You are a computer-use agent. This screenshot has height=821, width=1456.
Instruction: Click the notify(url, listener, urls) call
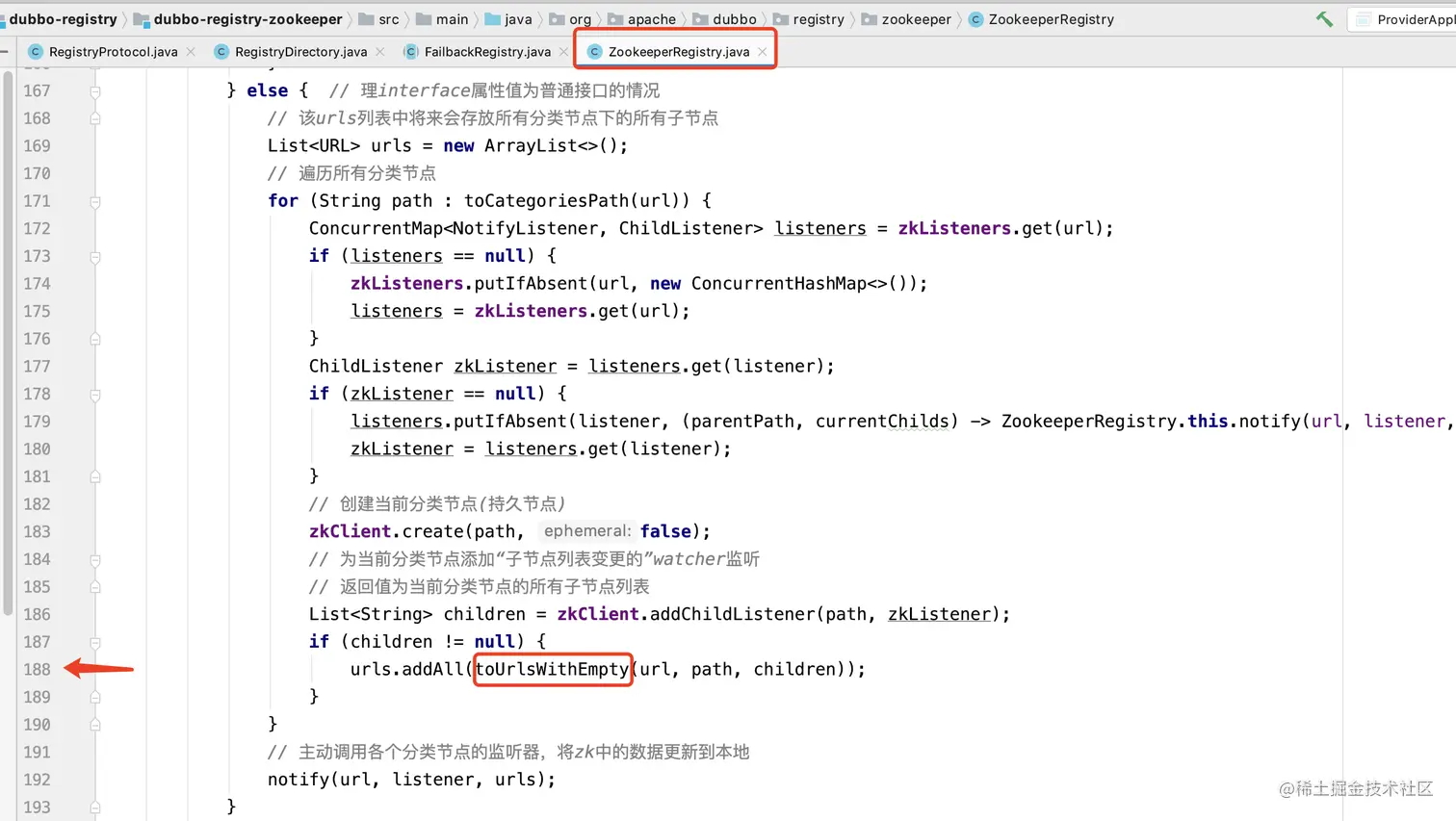[x=411, y=780]
